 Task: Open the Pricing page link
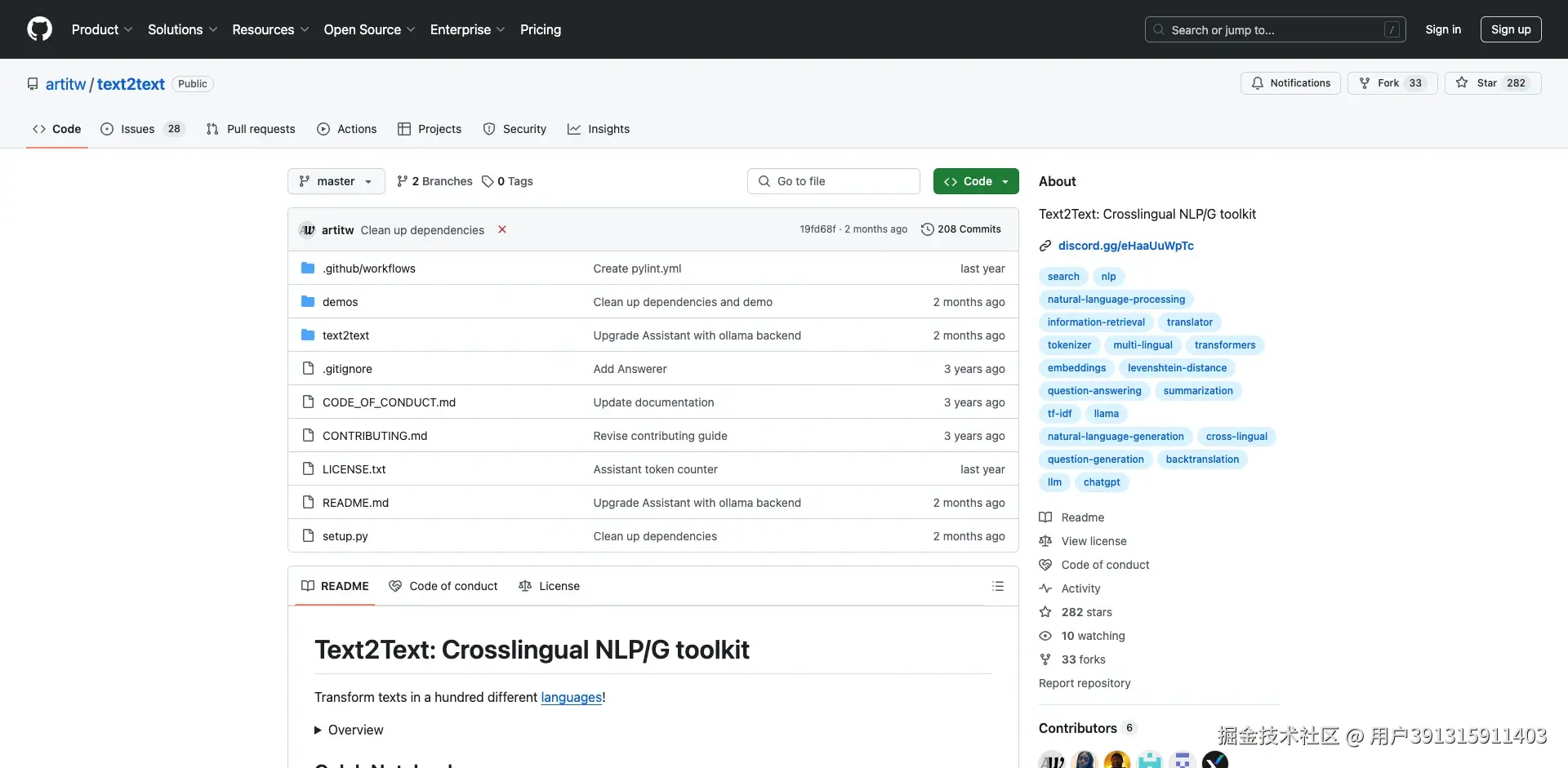click(541, 29)
